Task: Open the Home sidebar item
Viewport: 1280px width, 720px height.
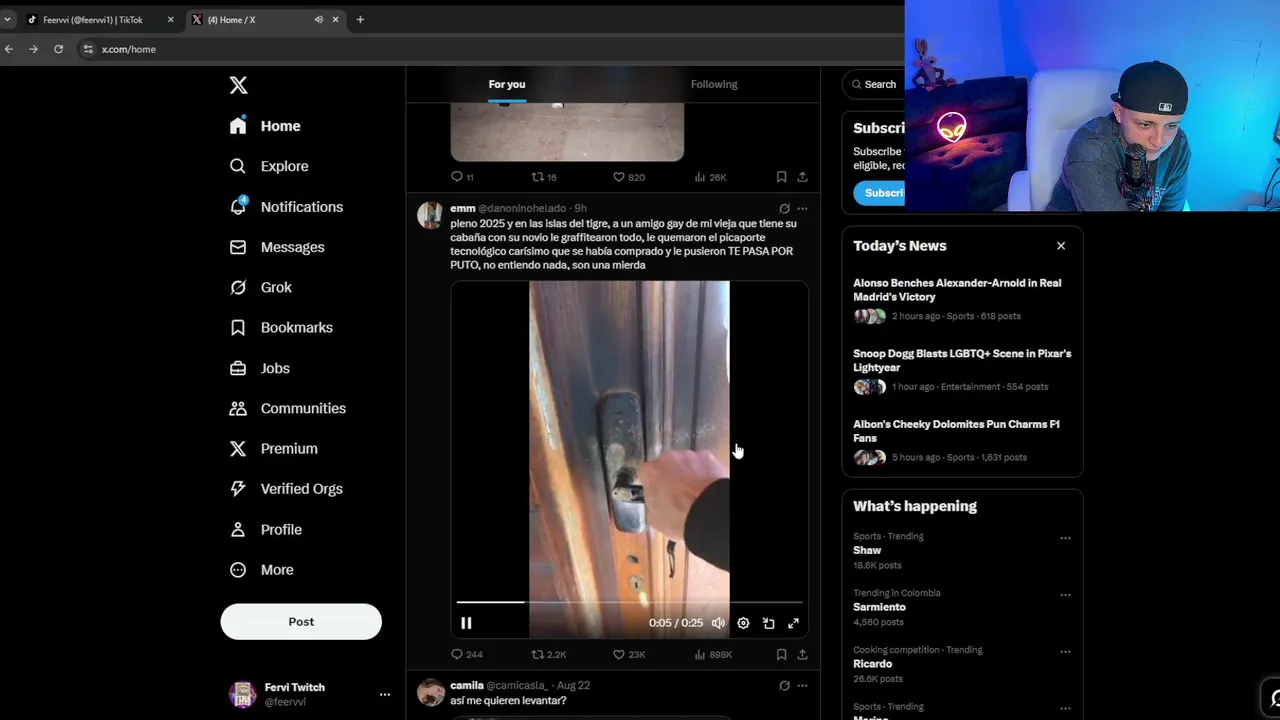Action: 265,126
